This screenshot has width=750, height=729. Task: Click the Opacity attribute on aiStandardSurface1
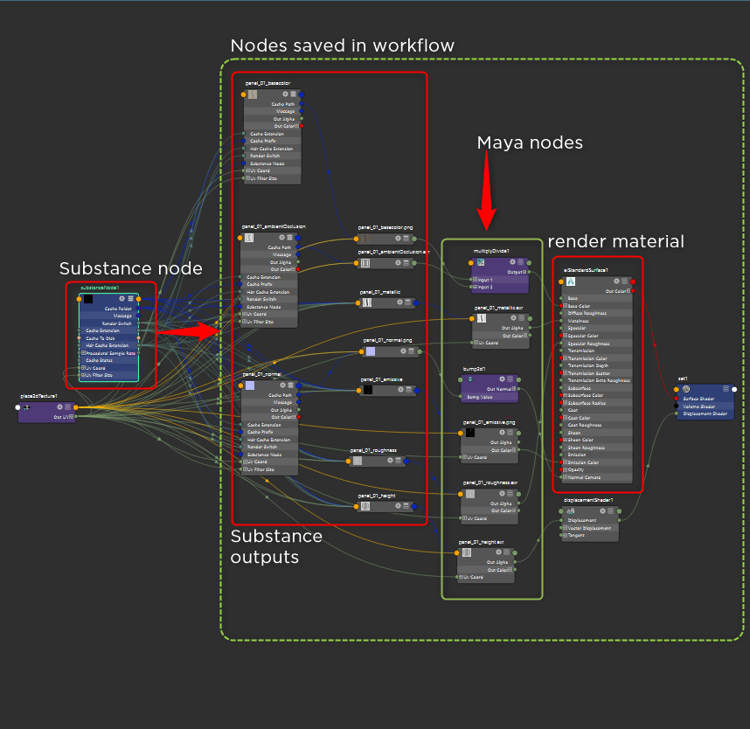[x=576, y=470]
